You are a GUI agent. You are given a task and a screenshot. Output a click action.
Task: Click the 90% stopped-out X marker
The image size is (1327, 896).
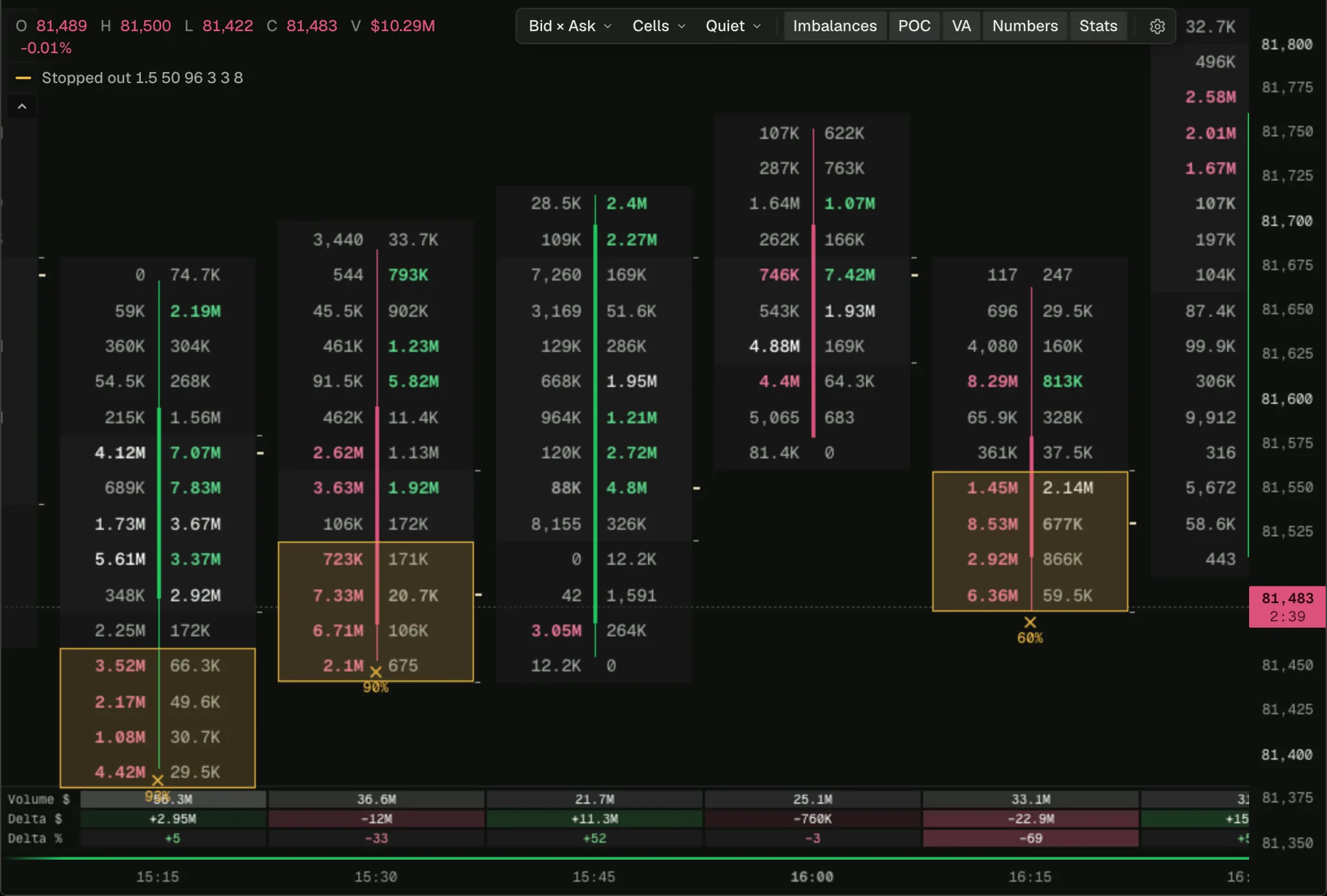coord(376,672)
